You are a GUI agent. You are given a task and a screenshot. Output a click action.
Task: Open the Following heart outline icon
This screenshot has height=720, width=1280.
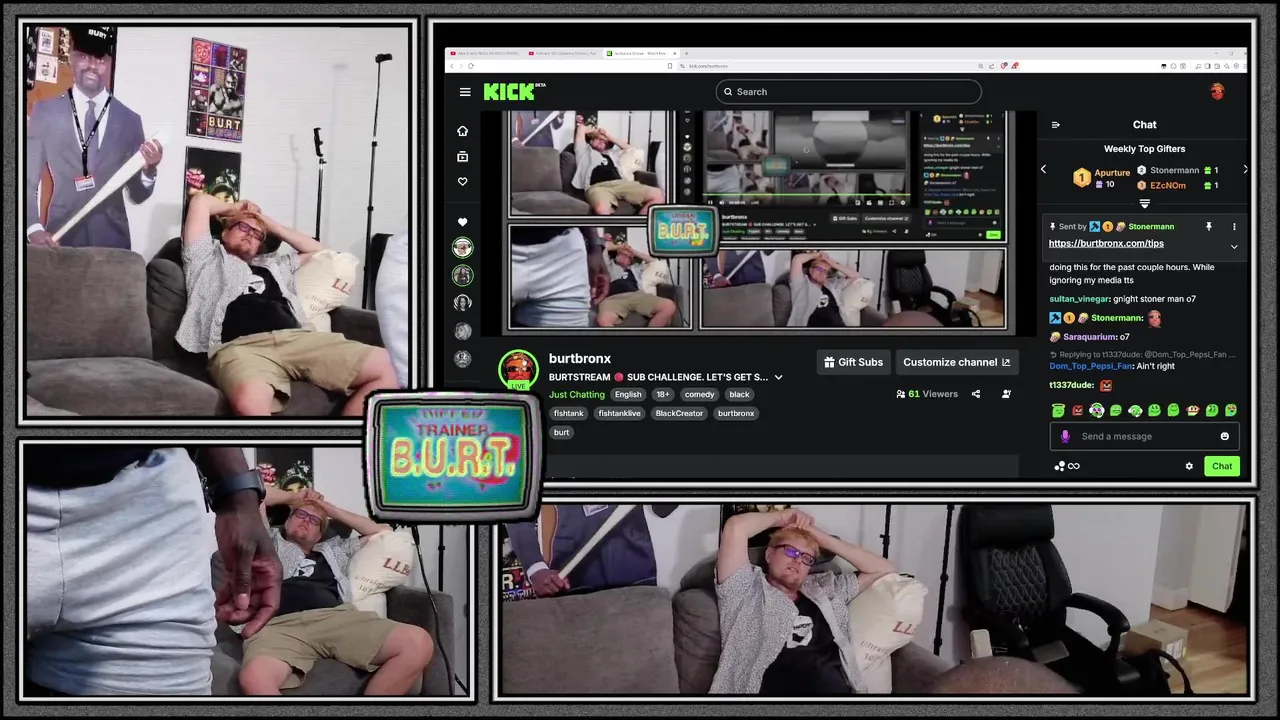462,182
